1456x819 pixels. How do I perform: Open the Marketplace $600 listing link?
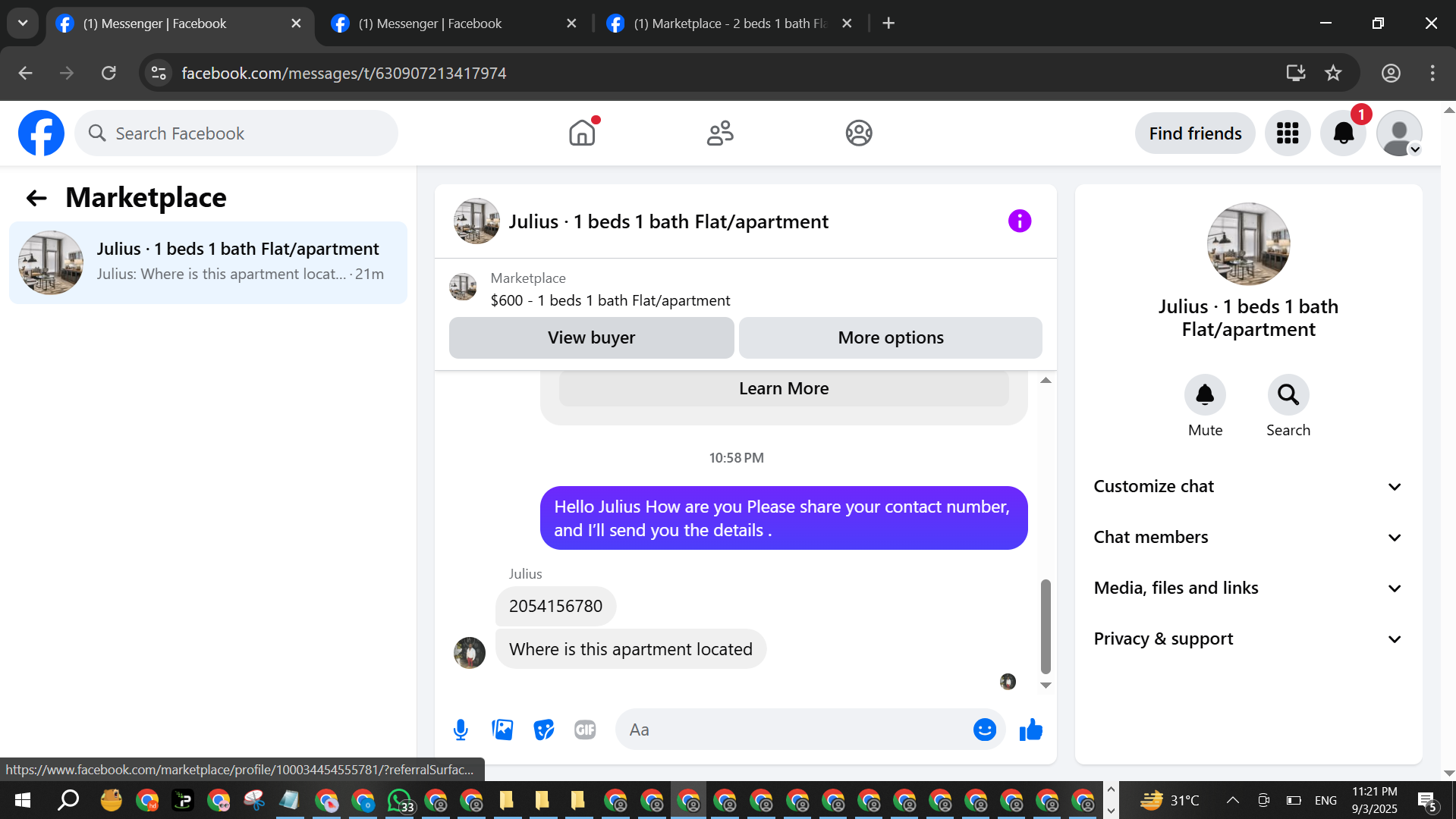[610, 301]
